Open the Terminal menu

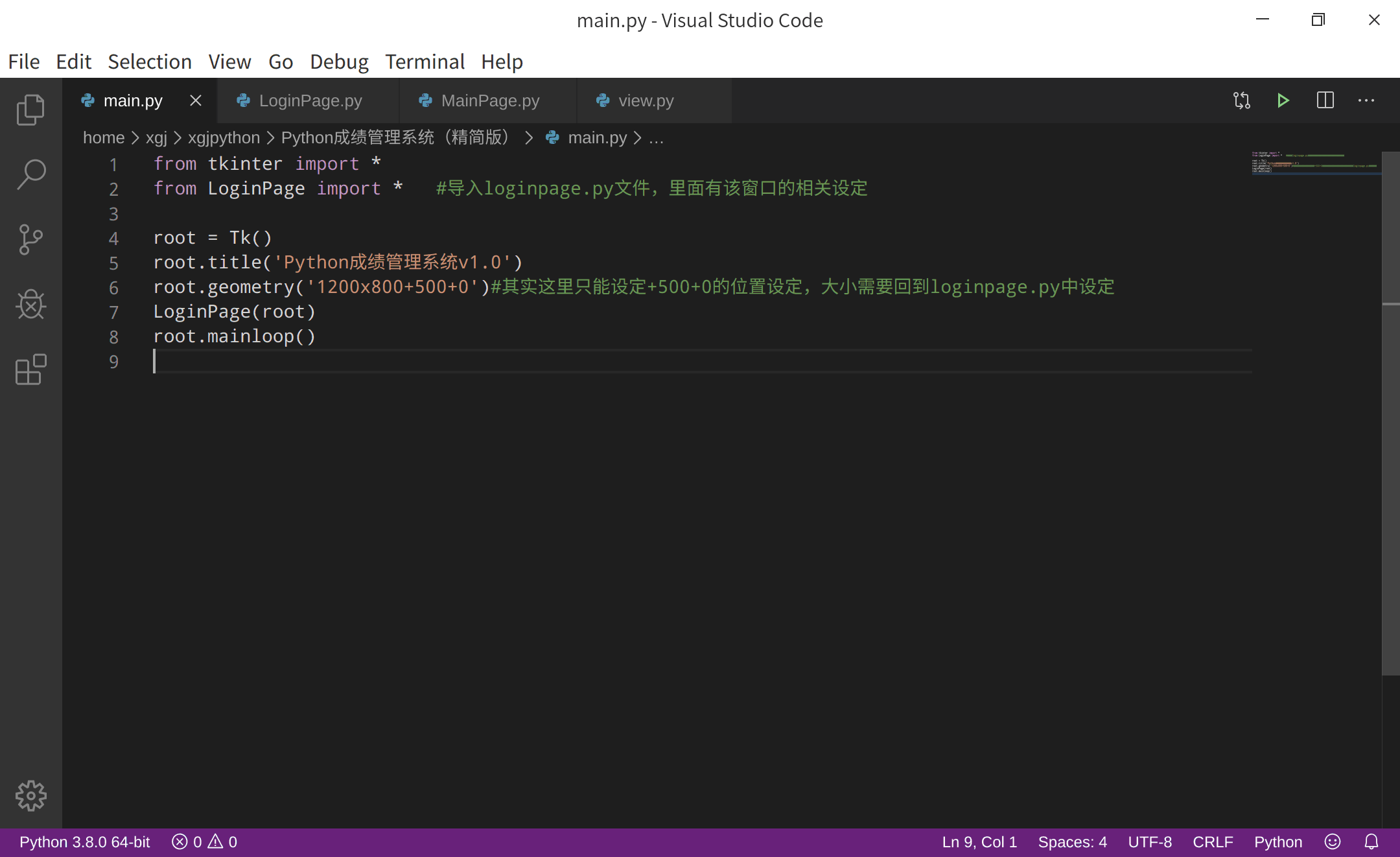pos(425,62)
